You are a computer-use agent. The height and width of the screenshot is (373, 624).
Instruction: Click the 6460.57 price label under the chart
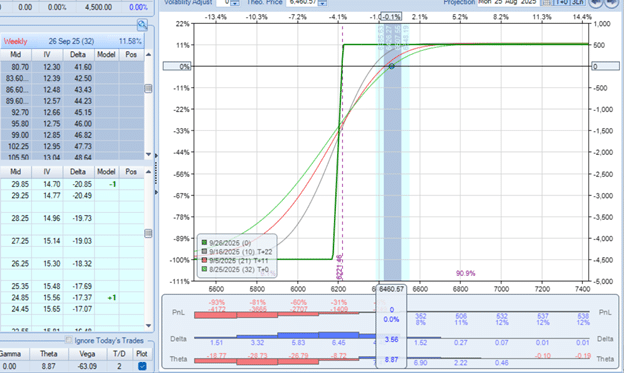pyautogui.click(x=392, y=289)
